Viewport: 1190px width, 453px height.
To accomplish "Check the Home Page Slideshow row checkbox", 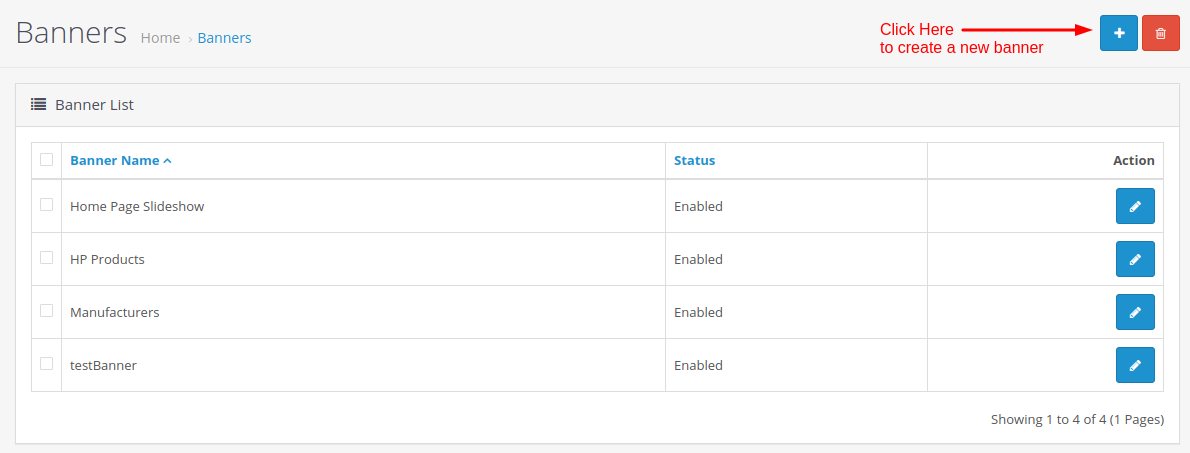I will 46,204.
